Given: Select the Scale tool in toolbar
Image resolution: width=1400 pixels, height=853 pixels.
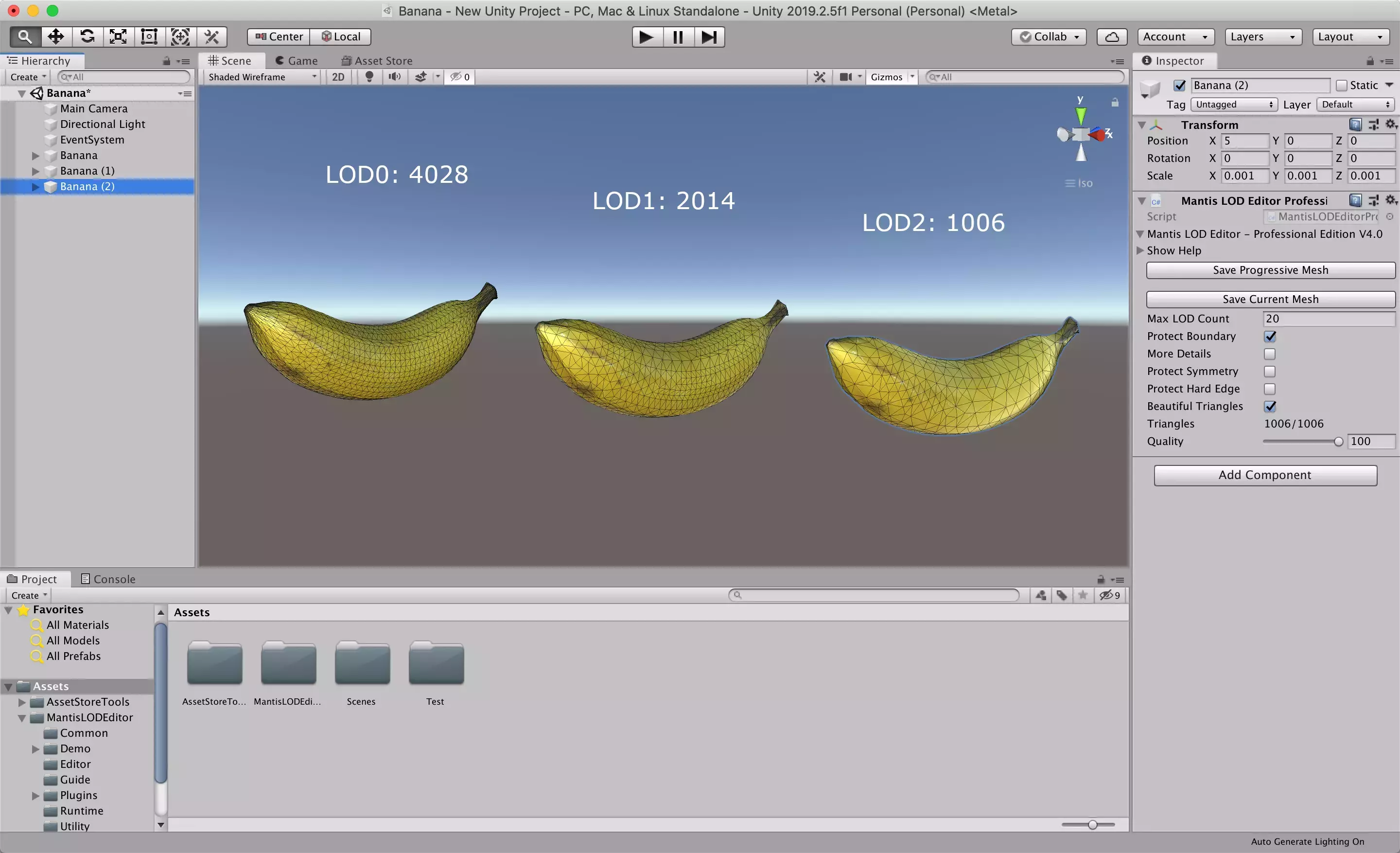Looking at the screenshot, I should (118, 36).
